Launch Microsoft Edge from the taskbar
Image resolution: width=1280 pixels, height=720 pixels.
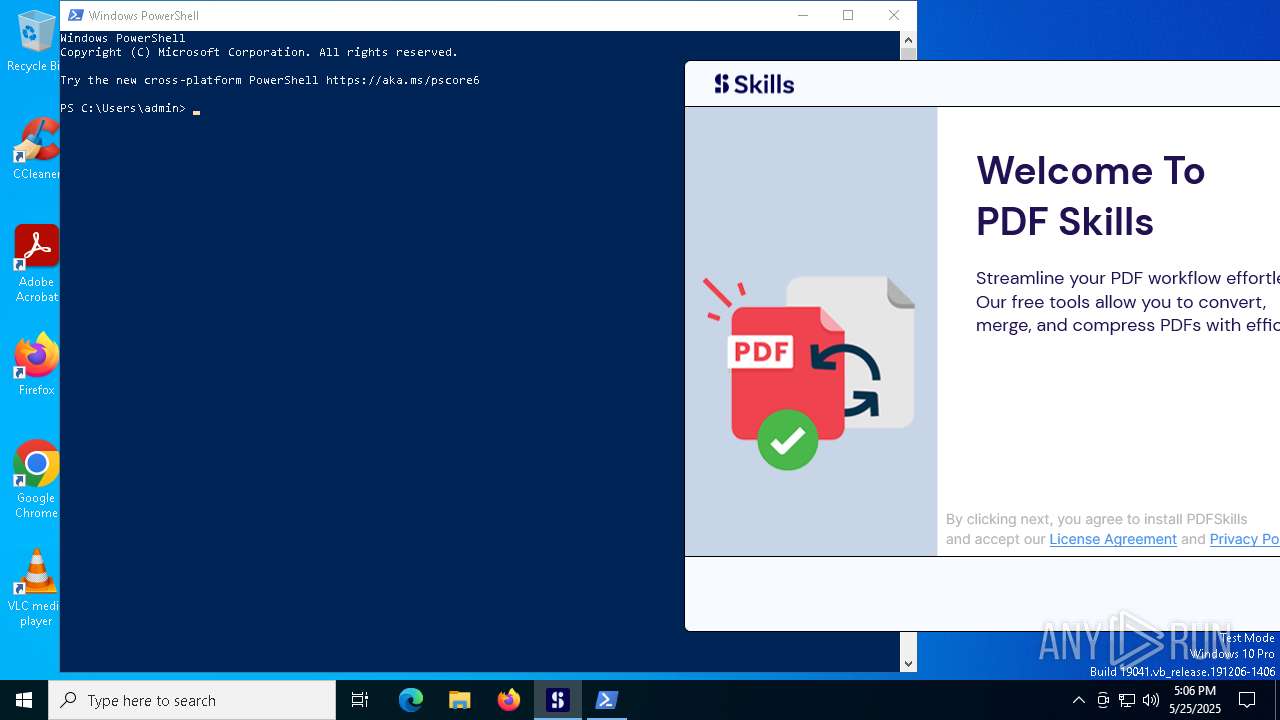click(411, 700)
